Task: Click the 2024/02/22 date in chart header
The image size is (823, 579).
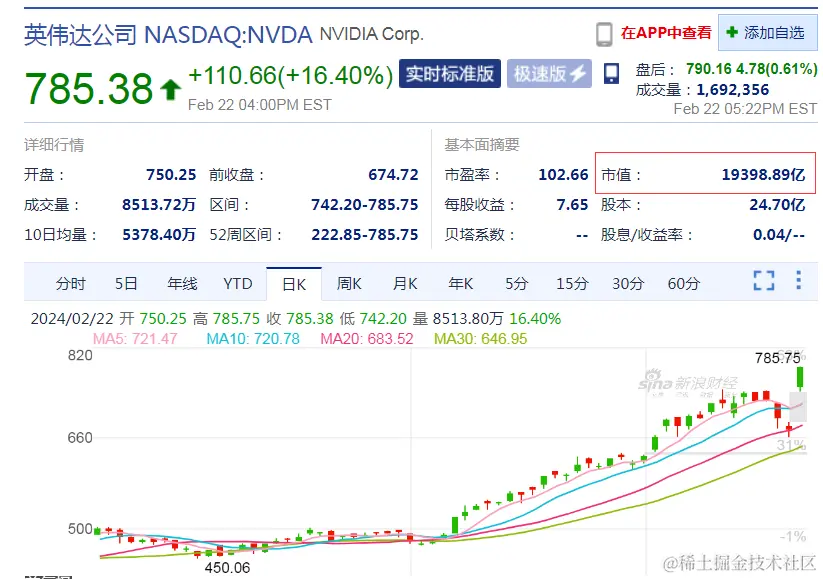Action: click(x=72, y=319)
